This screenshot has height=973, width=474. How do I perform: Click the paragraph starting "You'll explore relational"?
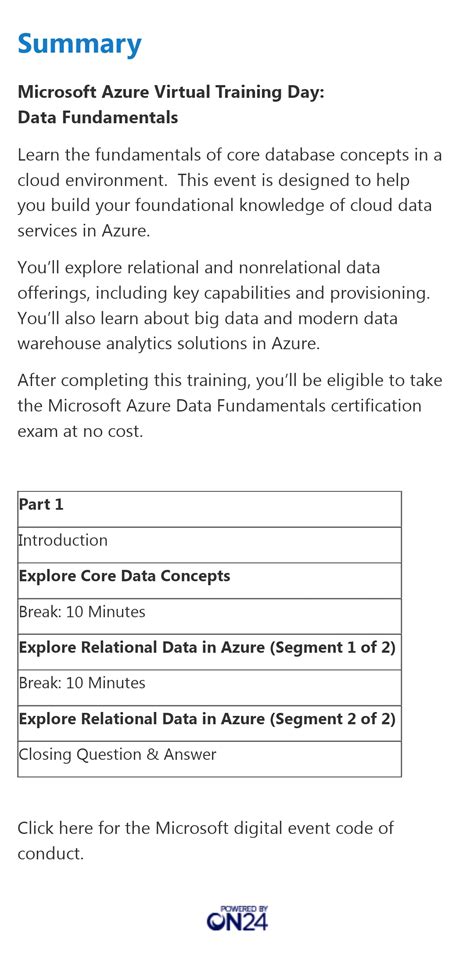coord(223,305)
